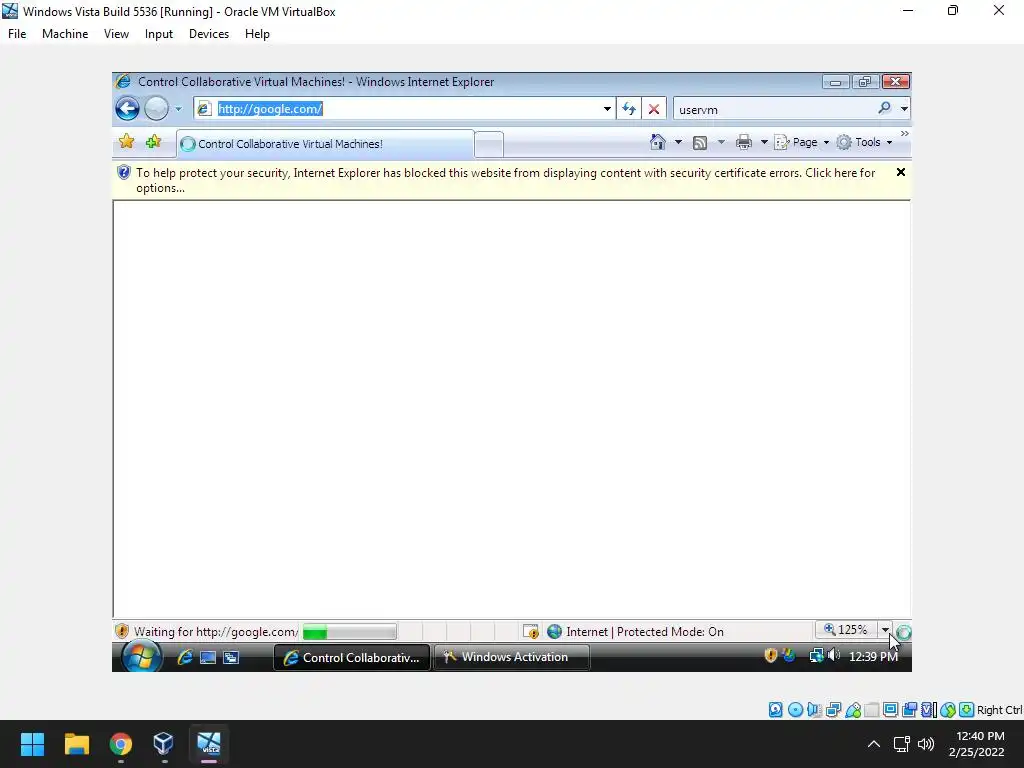Expand the address bar URL history dropdown
The image size is (1024, 768).
click(607, 109)
